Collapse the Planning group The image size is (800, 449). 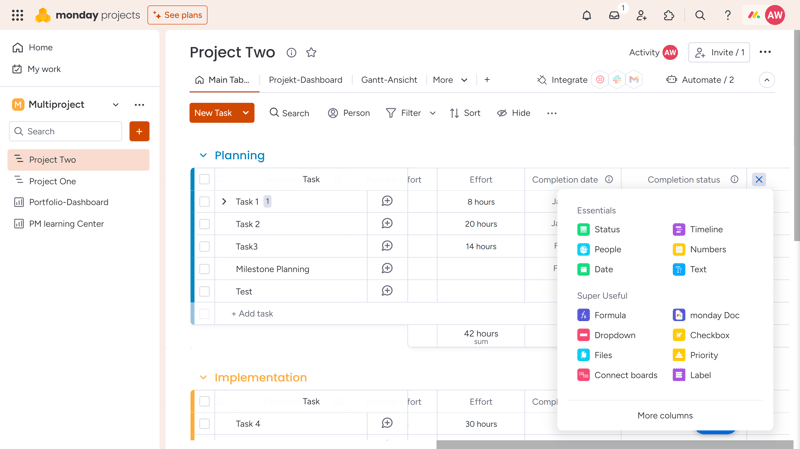[x=203, y=155]
